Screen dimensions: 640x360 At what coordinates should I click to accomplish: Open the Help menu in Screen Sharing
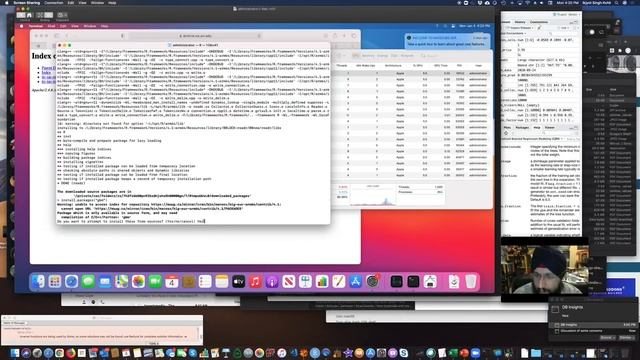tap(112, 2)
